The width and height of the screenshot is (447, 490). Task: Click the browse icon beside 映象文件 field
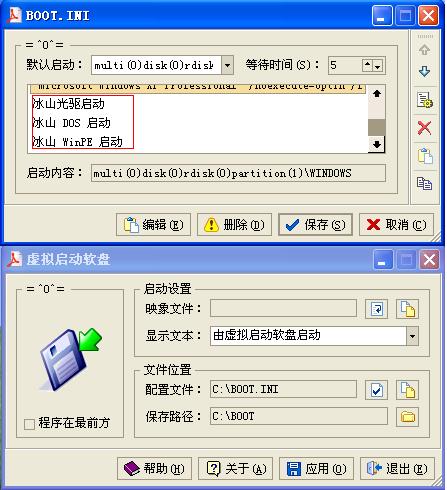click(376, 309)
